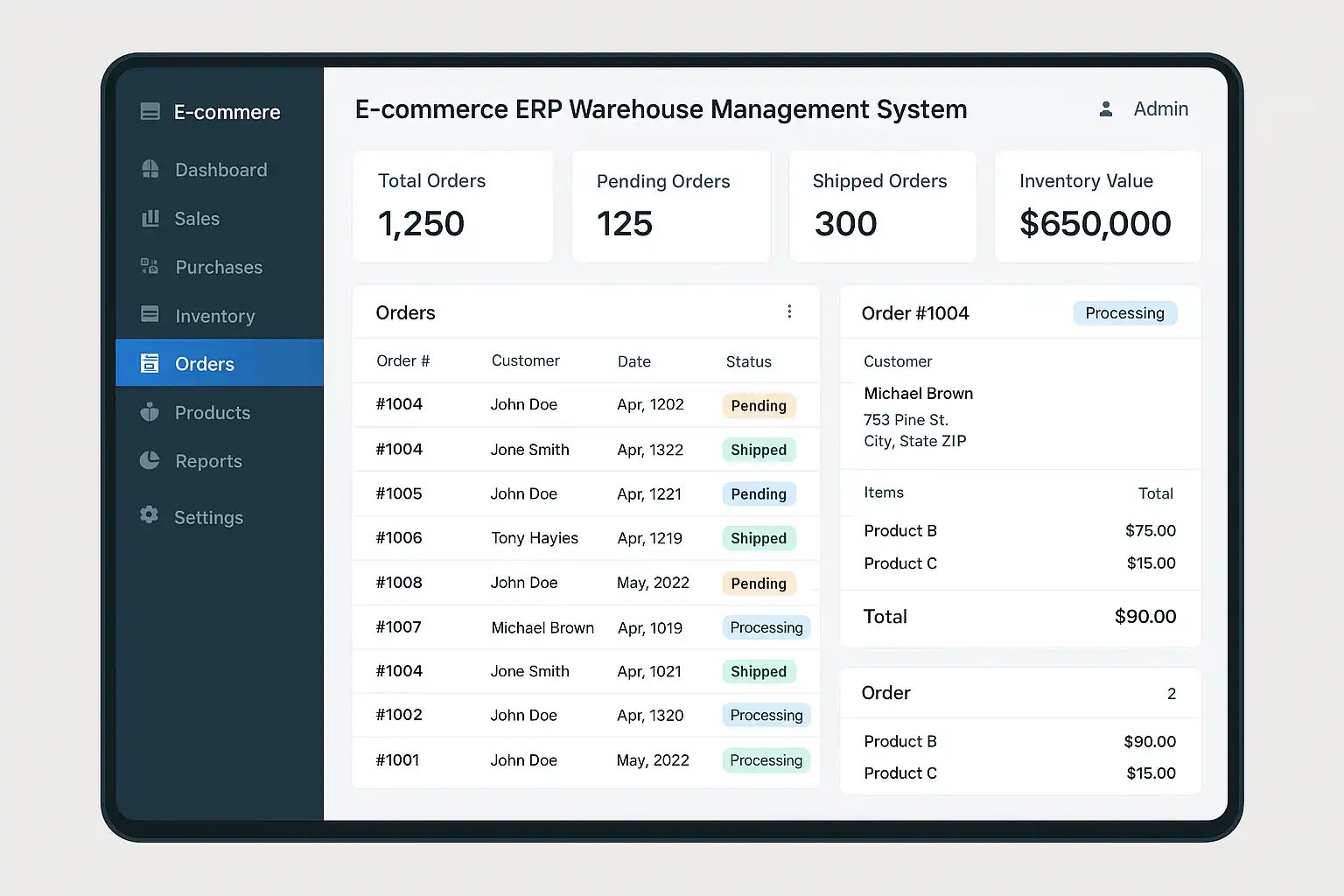
Task: Click the Products icon in sidebar
Action: click(x=150, y=412)
